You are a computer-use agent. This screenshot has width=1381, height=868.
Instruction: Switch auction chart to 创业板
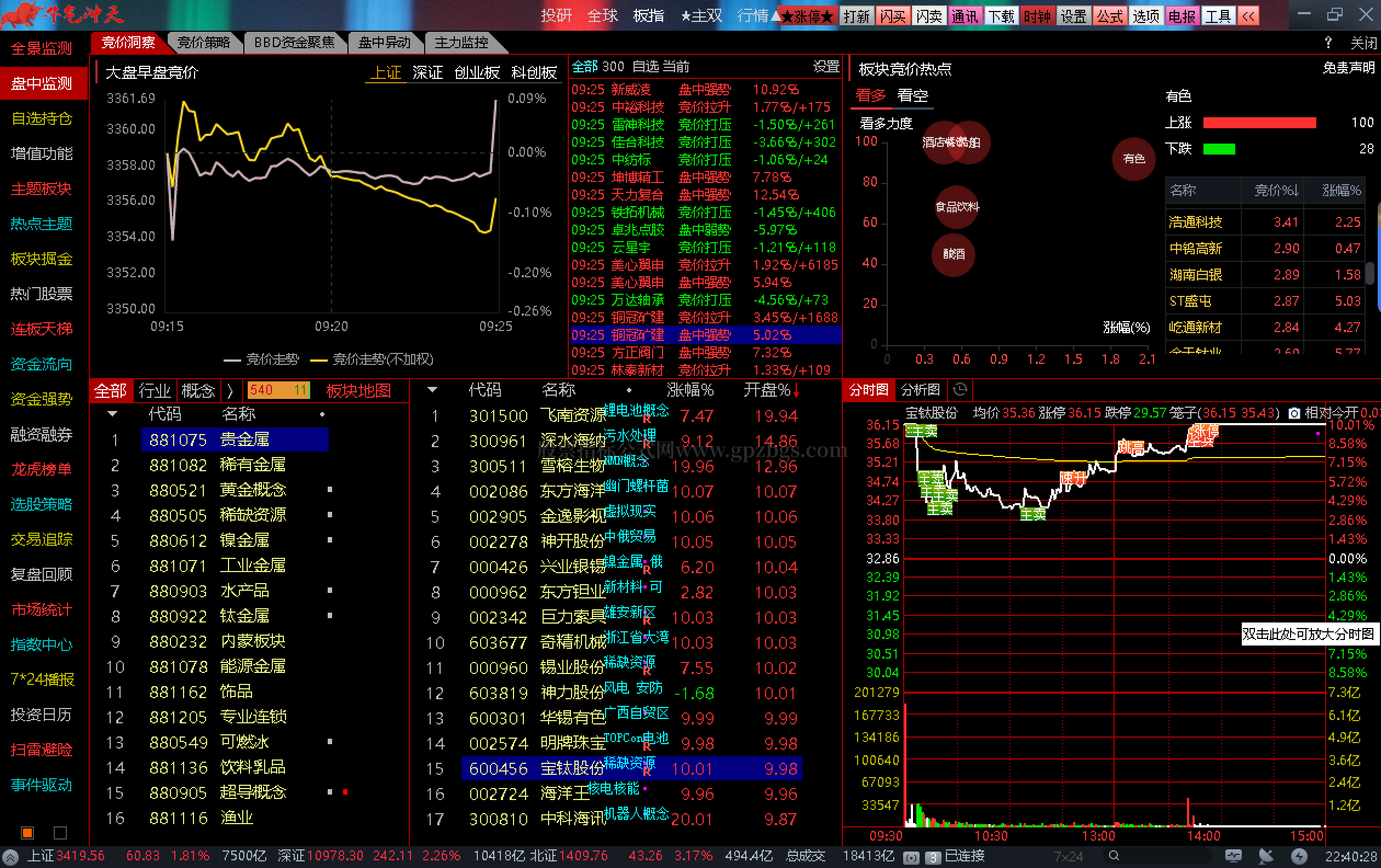coord(477,73)
